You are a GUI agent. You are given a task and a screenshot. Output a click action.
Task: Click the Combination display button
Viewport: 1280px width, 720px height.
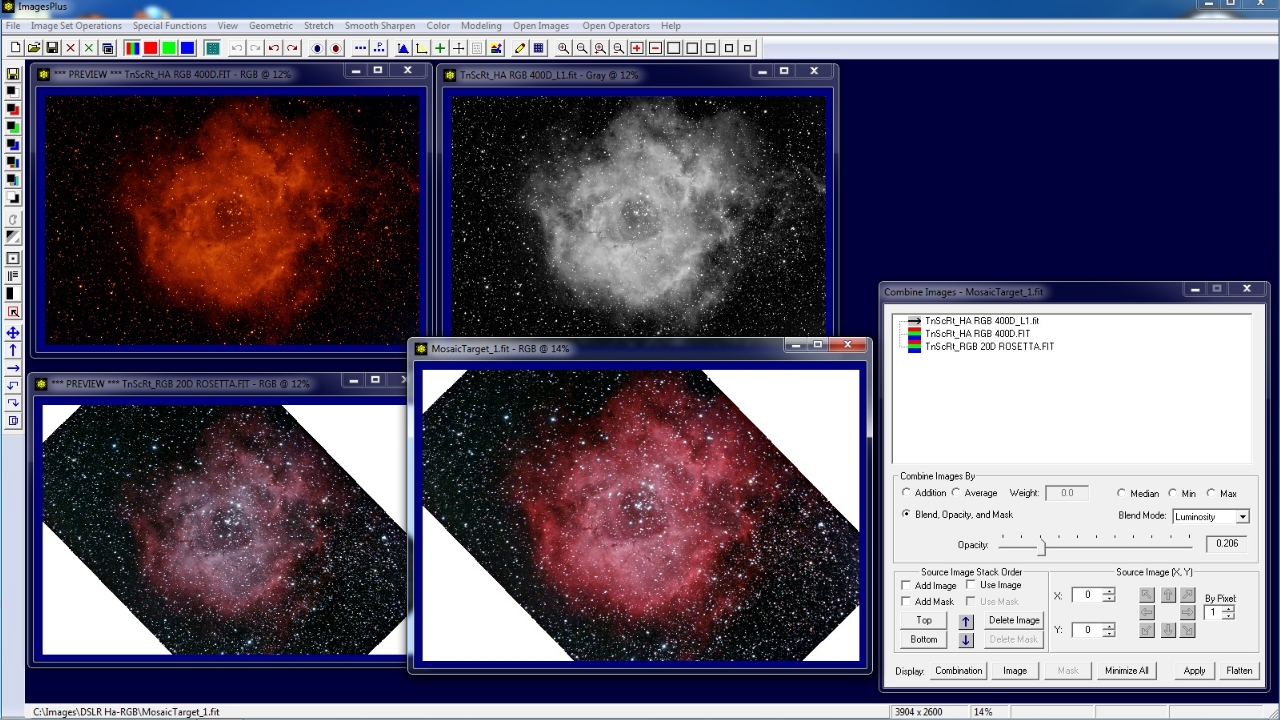tap(958, 671)
